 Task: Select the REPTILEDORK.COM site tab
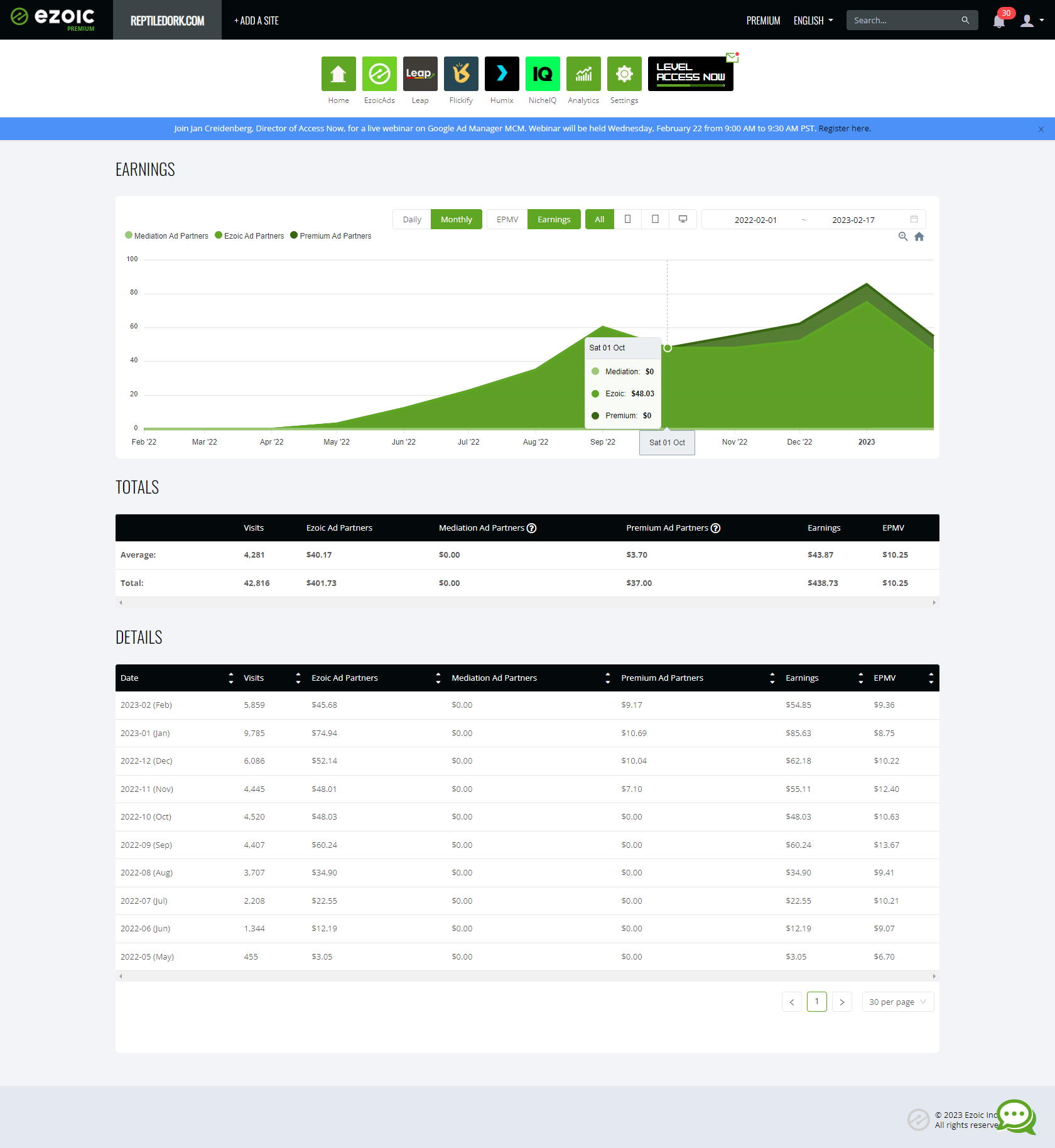pos(167,20)
